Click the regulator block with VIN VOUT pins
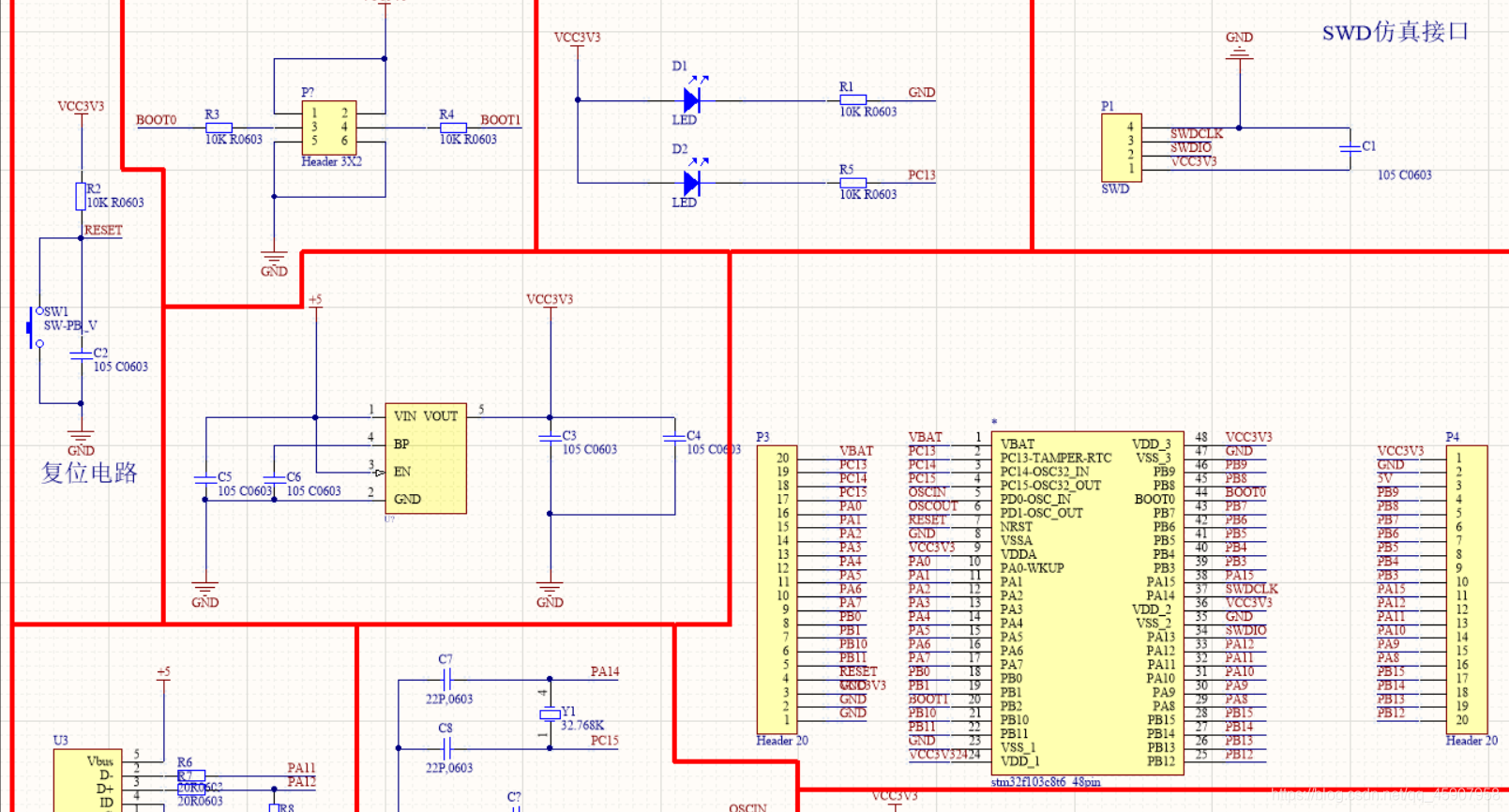1509x812 pixels. click(x=426, y=459)
